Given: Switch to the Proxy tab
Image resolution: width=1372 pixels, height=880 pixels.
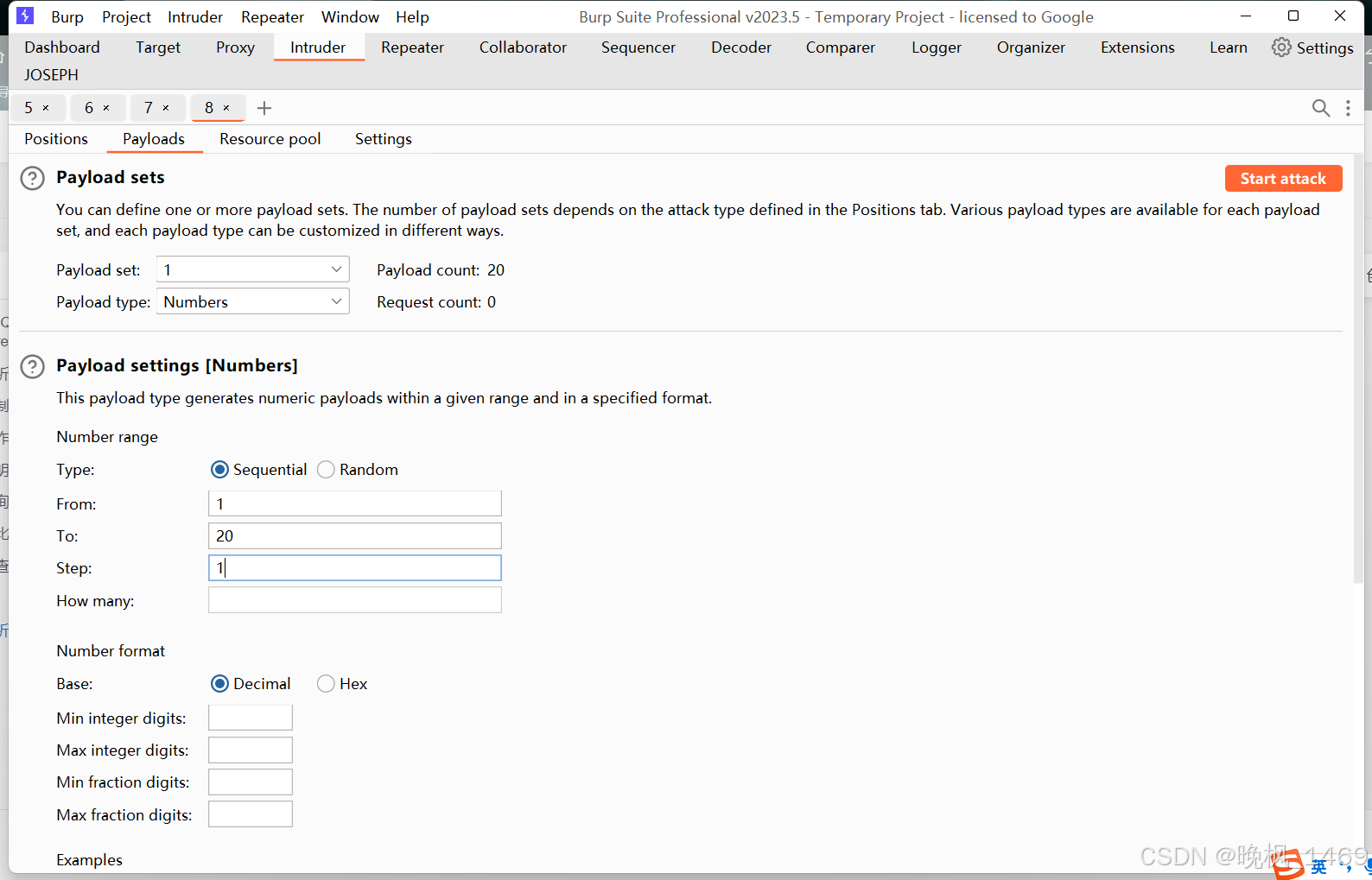Looking at the screenshot, I should (x=235, y=47).
